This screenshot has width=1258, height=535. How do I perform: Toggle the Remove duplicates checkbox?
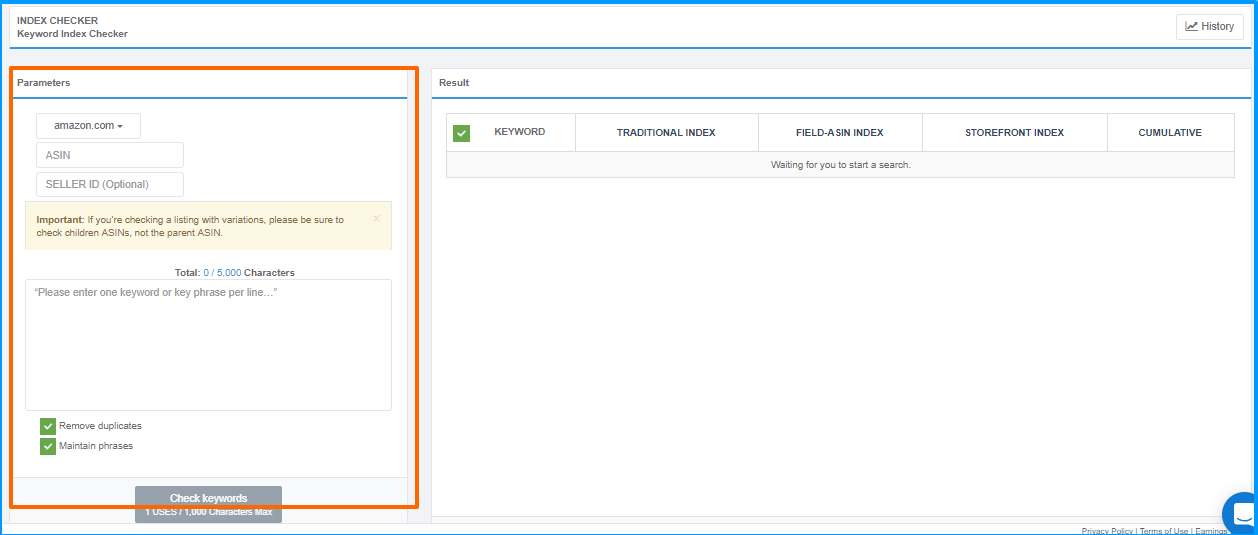pyautogui.click(x=47, y=426)
